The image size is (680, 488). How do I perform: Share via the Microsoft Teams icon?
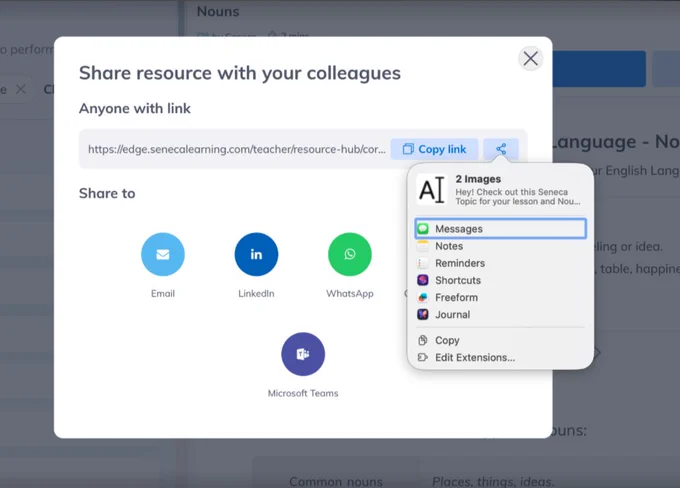[303, 354]
